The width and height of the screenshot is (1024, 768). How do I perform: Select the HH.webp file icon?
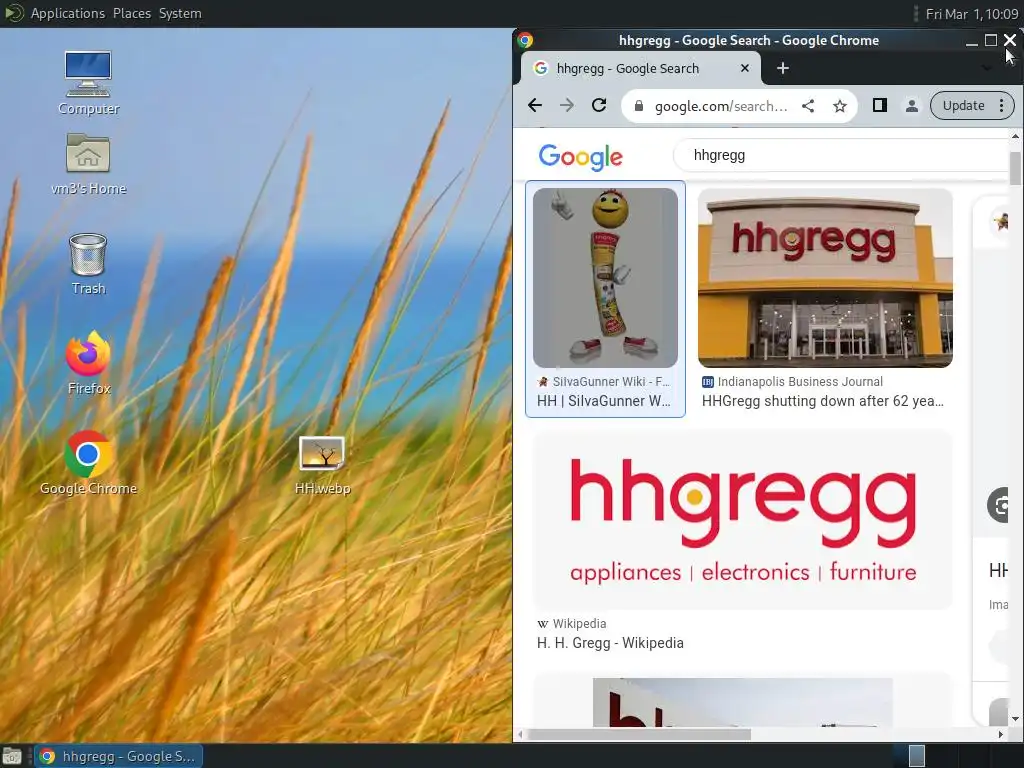(322, 465)
